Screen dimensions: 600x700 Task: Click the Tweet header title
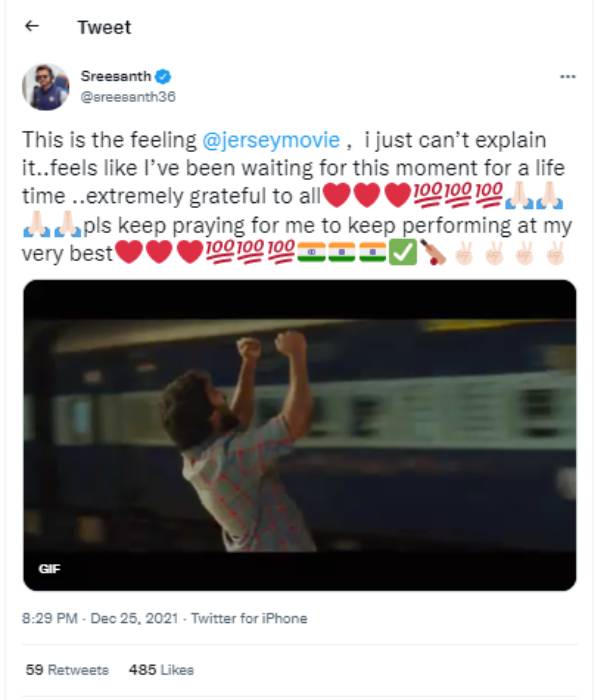click(104, 27)
